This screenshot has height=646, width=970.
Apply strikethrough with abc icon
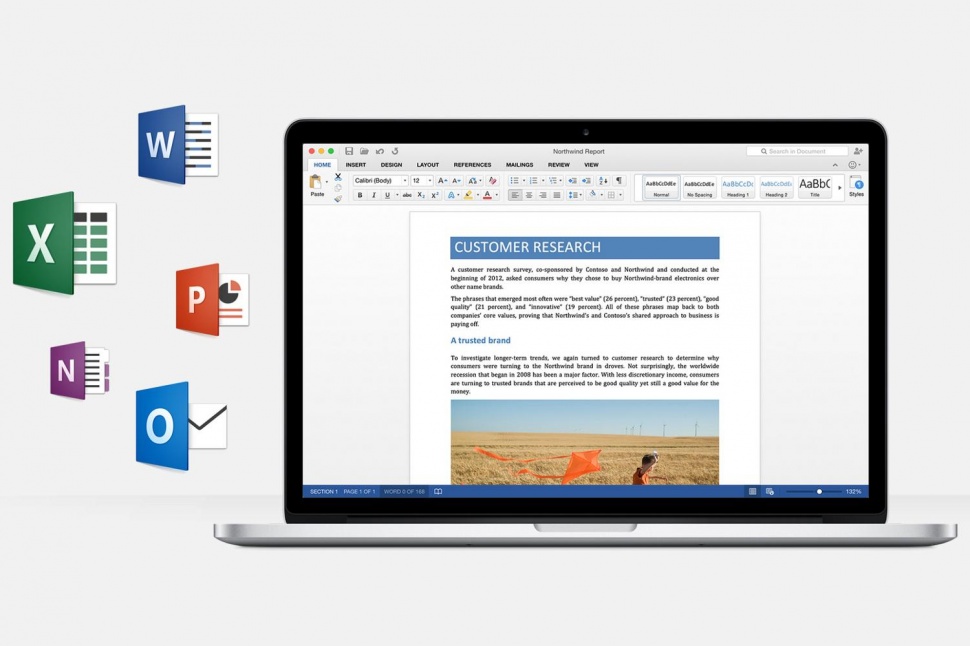(407, 195)
